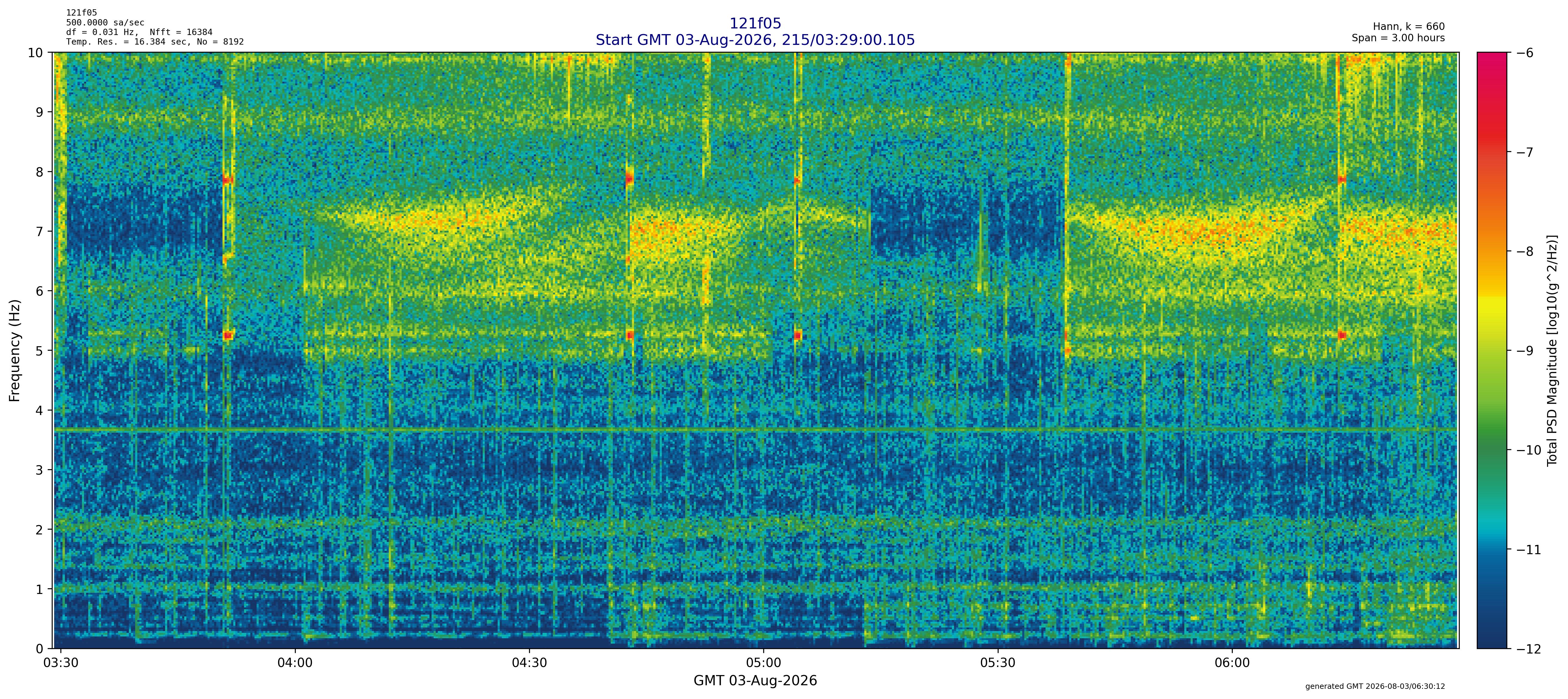Click the time axis tick label "05:30"
Screen dimensions: 1568x699
pyautogui.click(x=998, y=663)
